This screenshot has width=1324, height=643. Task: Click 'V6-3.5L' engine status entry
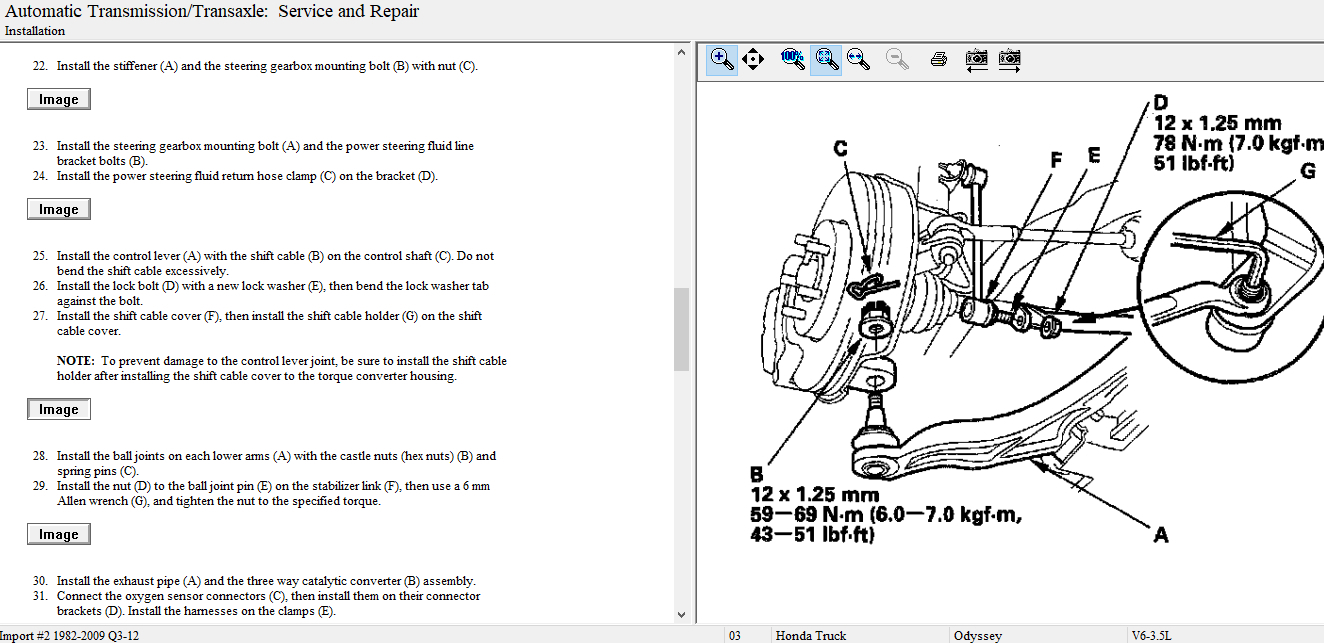(x=1151, y=635)
